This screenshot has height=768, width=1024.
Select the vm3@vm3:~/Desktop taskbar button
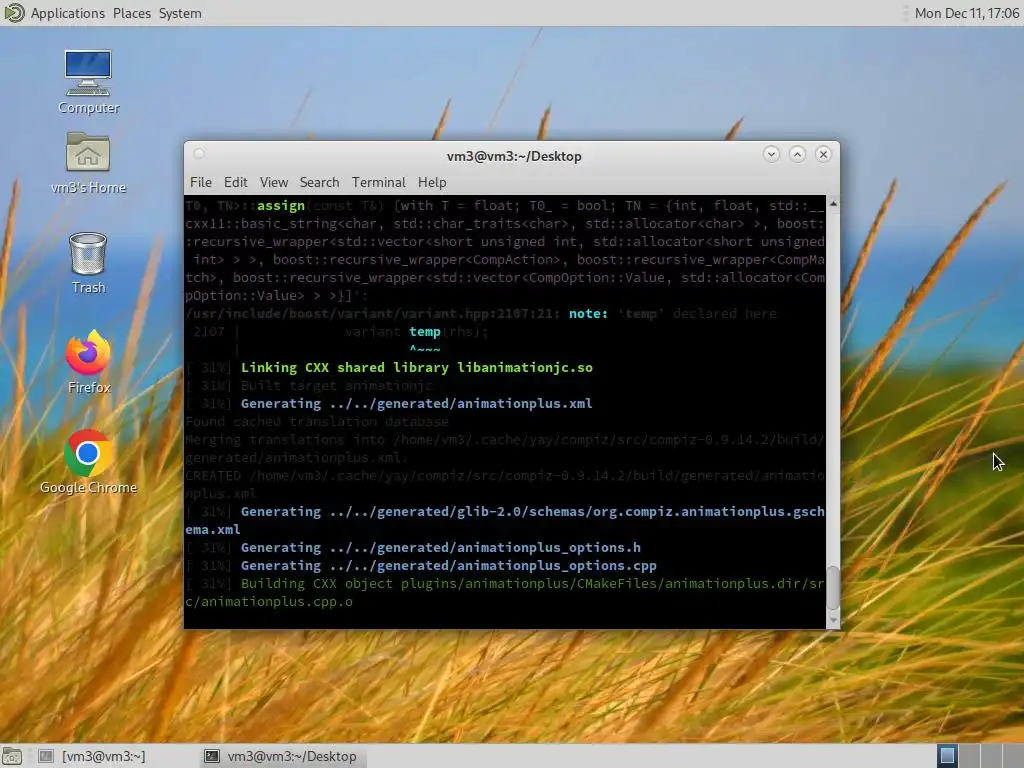pyautogui.click(x=281, y=756)
